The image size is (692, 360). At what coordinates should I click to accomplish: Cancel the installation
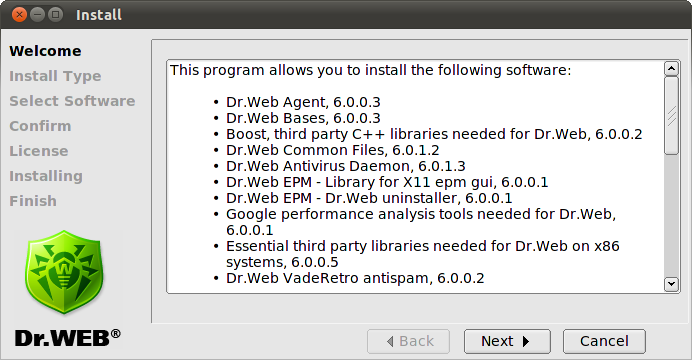(604, 341)
